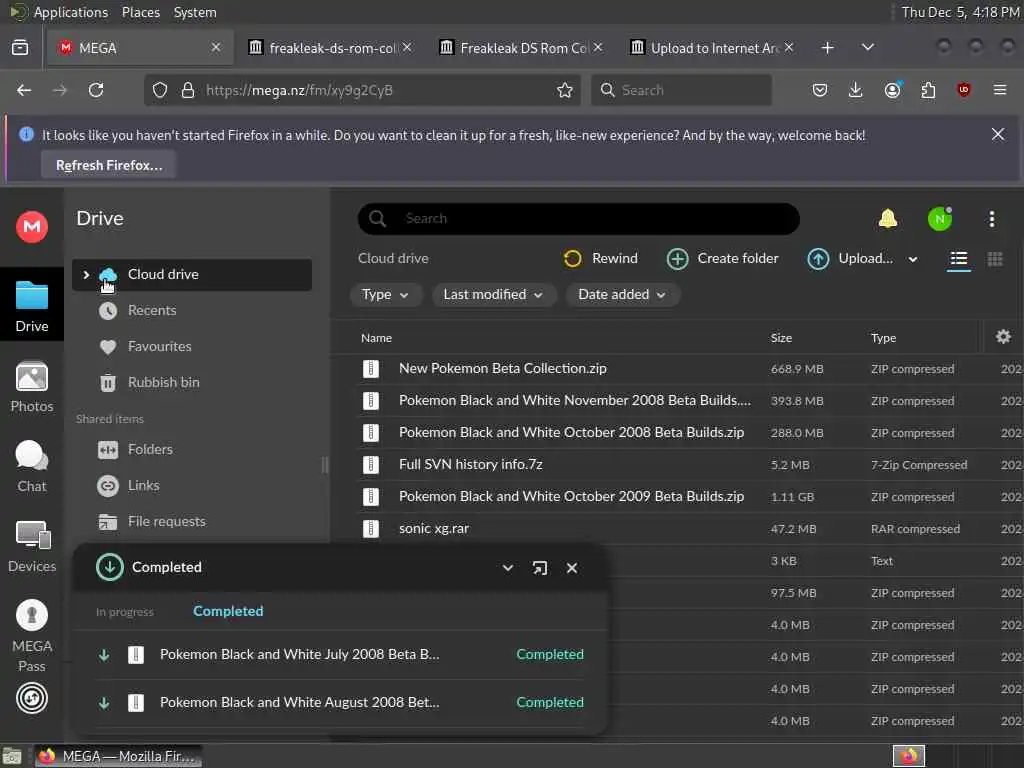Screen dimensions: 1024x768
Task: Switch to the freakleak-ds-rom-col tab
Action: point(330,48)
